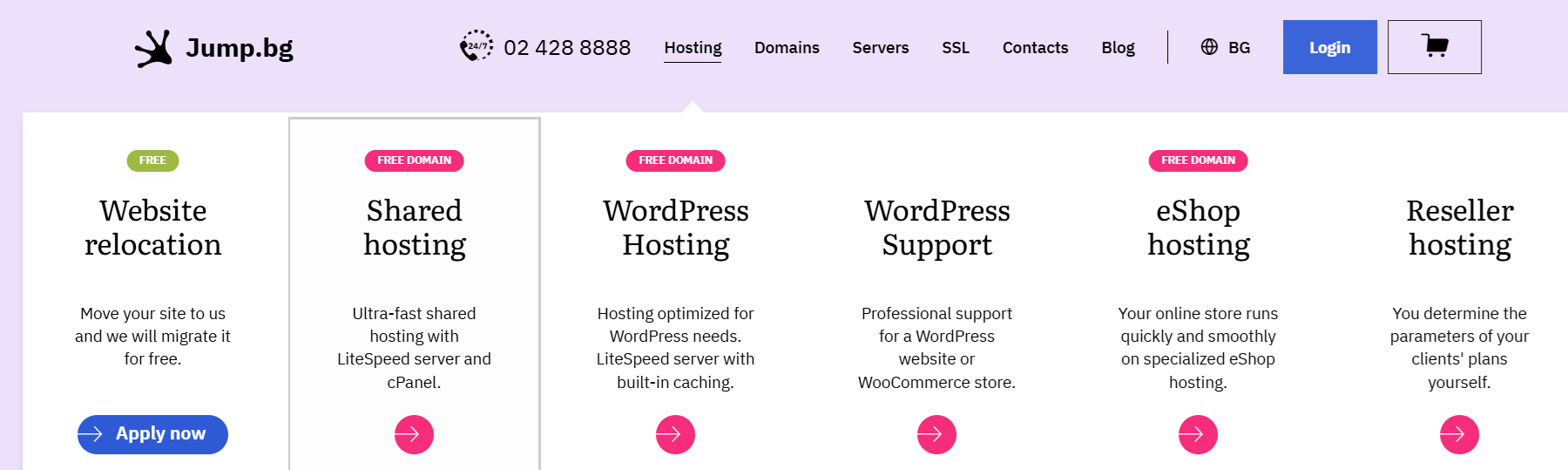
Task: Click "Professional support for a WordPress" text
Action: [x=936, y=347]
